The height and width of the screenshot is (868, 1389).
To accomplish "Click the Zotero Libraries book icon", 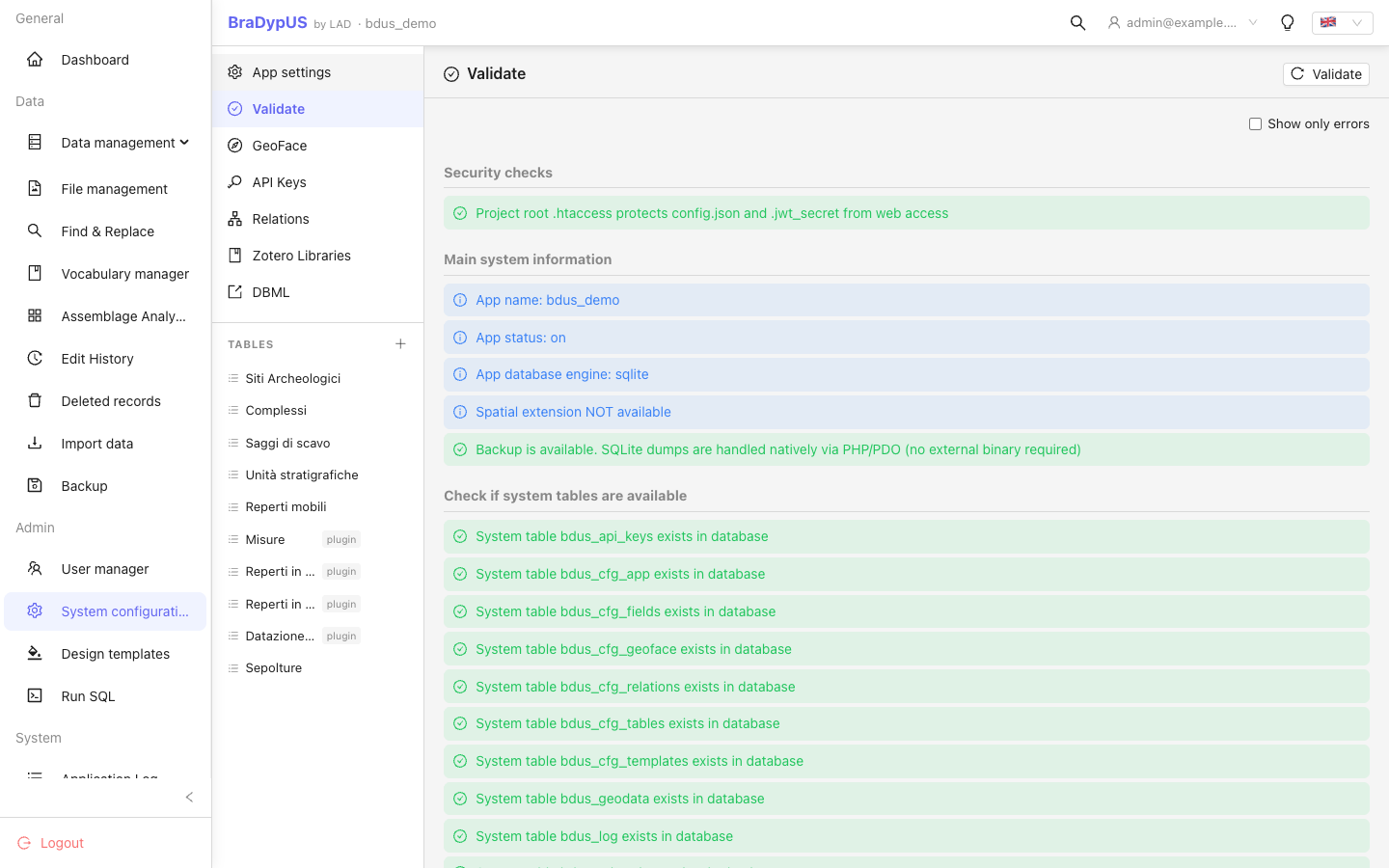I will (x=235, y=256).
